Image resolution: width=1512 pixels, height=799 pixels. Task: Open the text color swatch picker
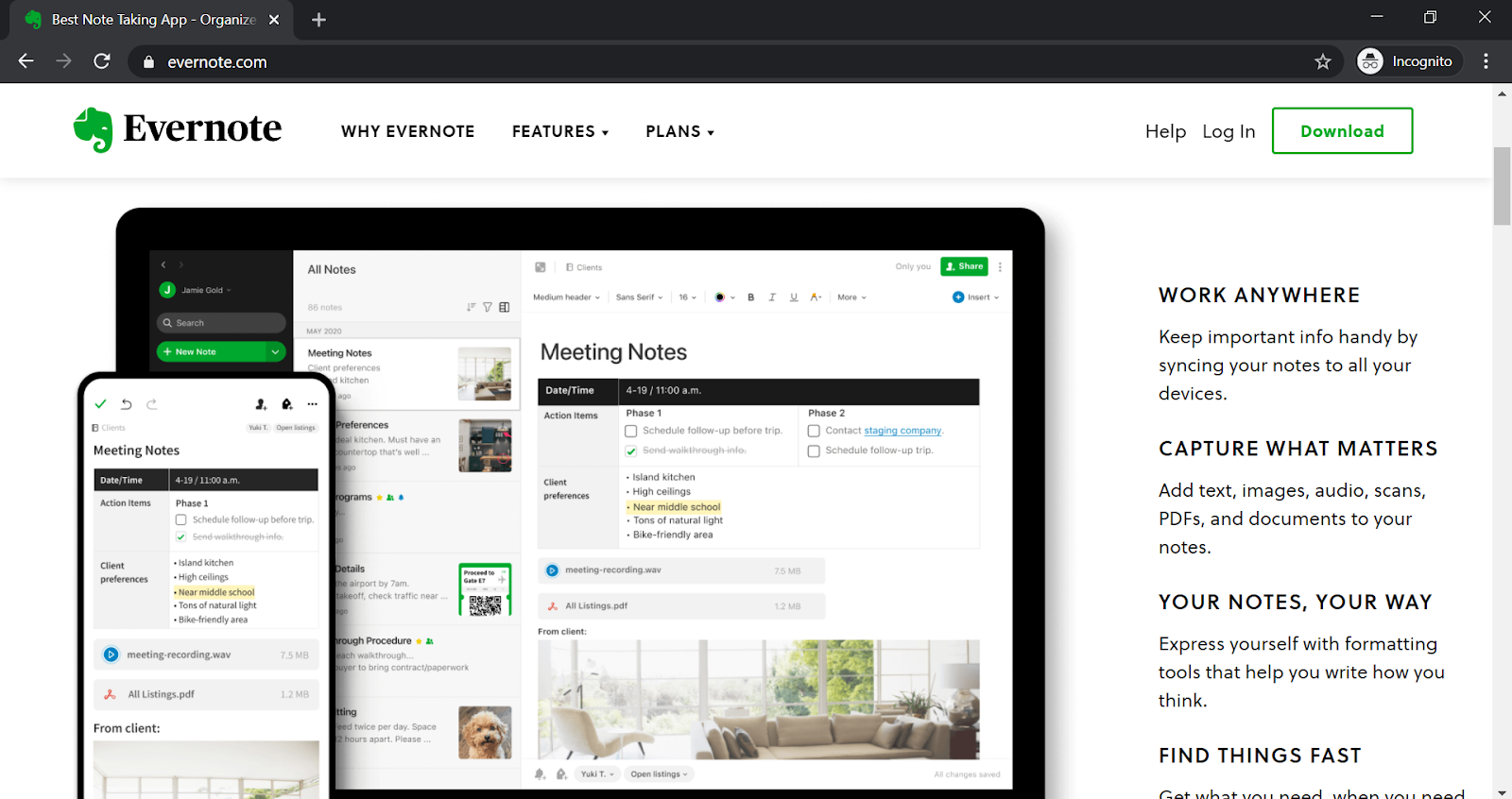pyautogui.click(x=724, y=297)
